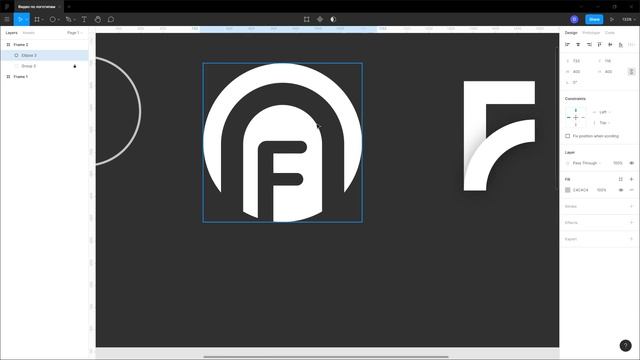Click the canvas horizontal scrollbar

click(326, 356)
